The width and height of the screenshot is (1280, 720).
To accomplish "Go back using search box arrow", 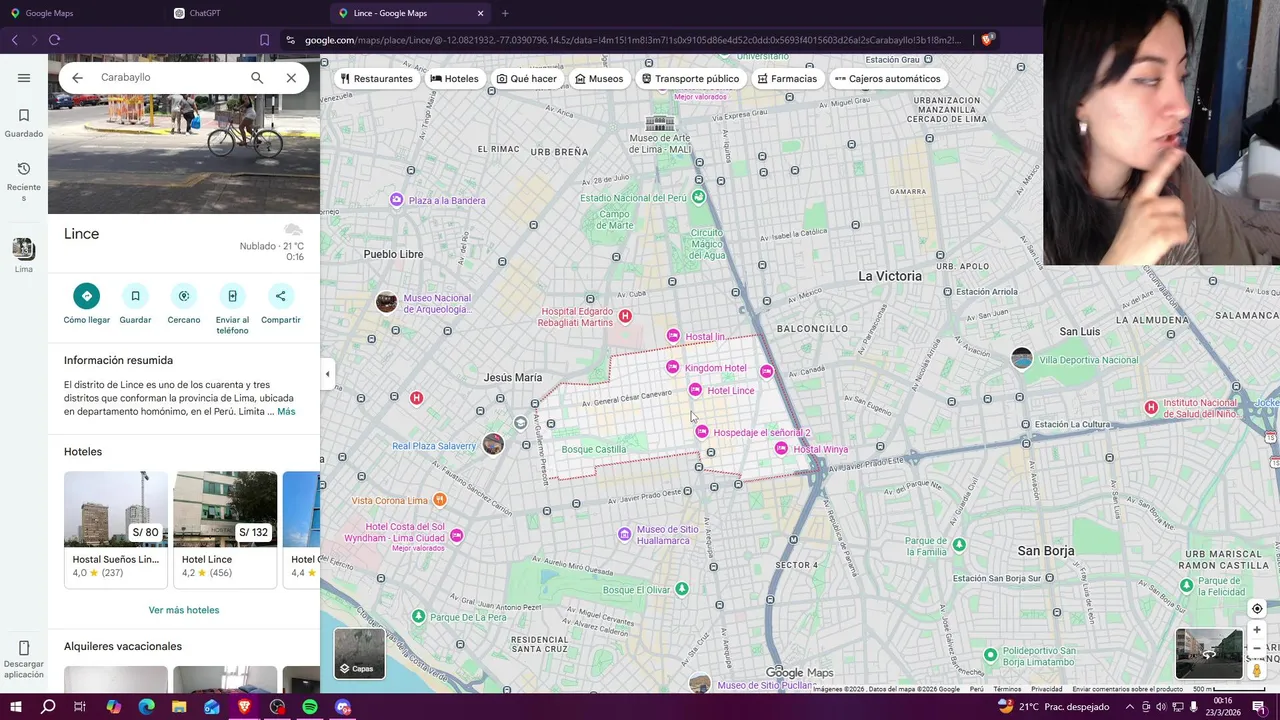I will 77,78.
